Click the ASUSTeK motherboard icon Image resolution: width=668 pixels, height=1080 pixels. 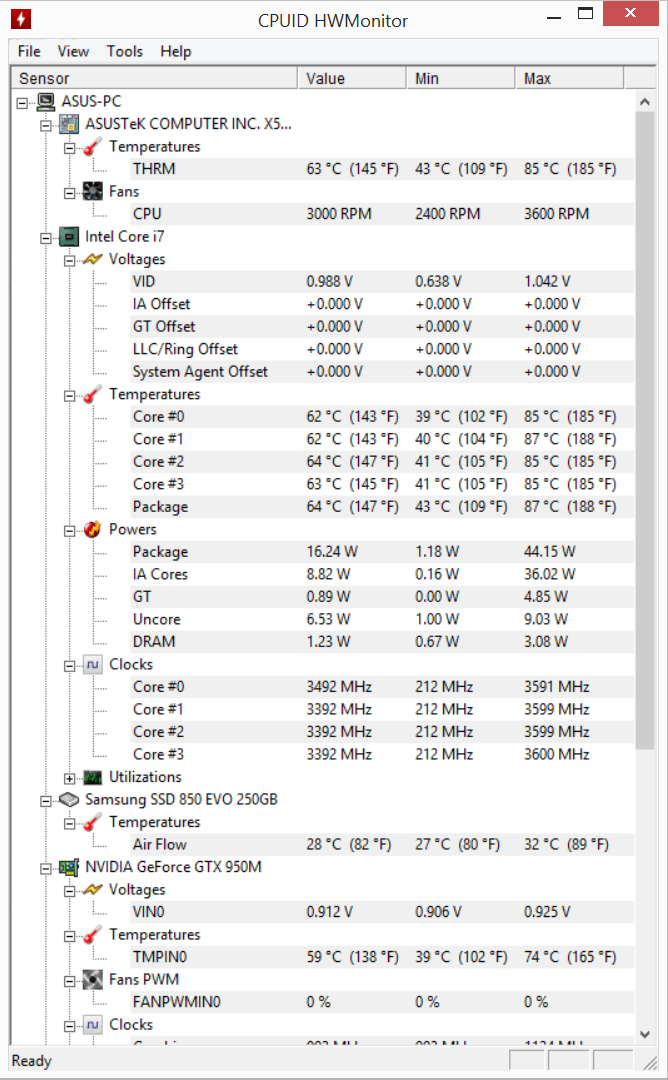coord(69,124)
